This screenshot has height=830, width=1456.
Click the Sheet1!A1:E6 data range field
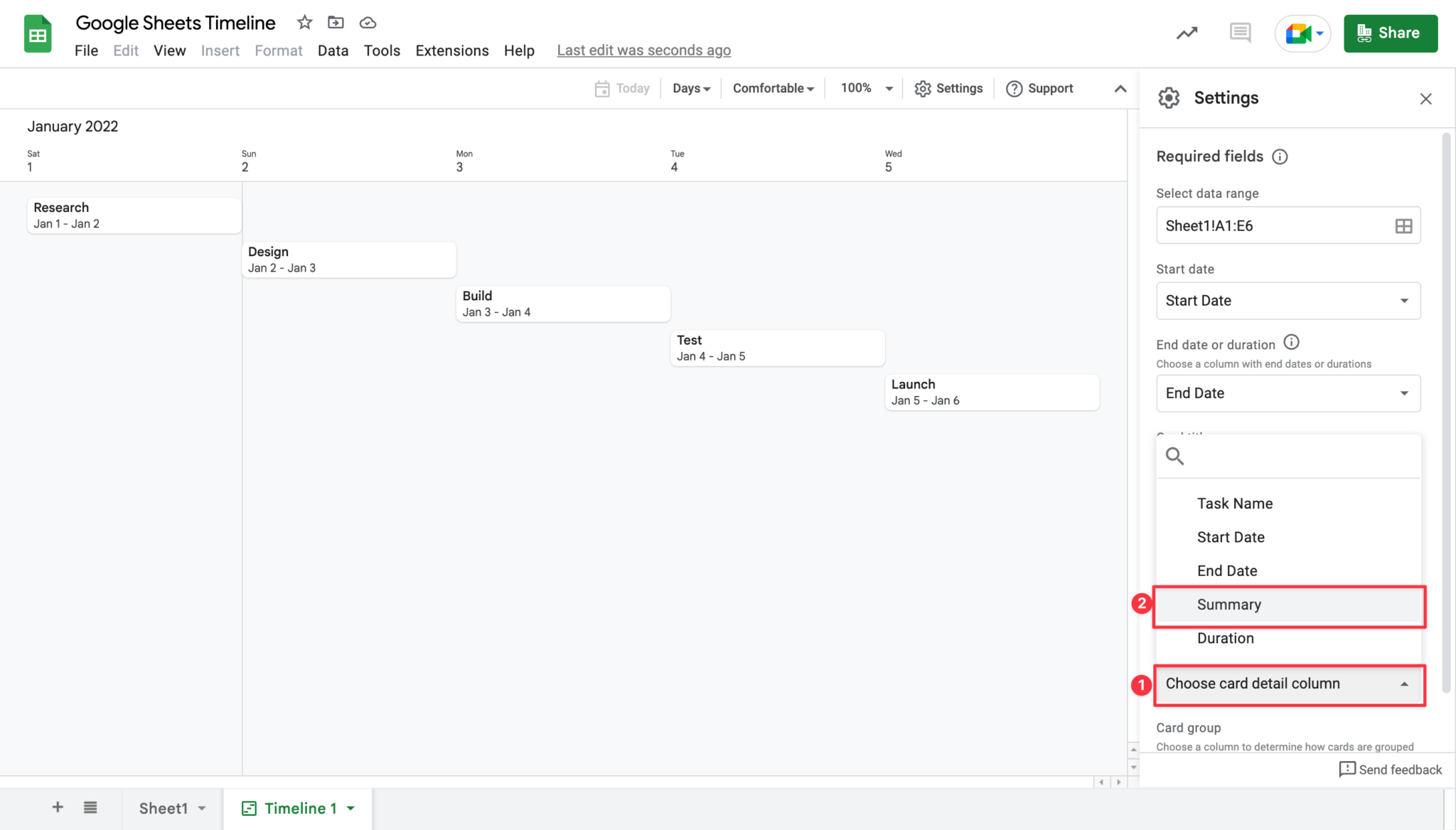click(x=1288, y=225)
